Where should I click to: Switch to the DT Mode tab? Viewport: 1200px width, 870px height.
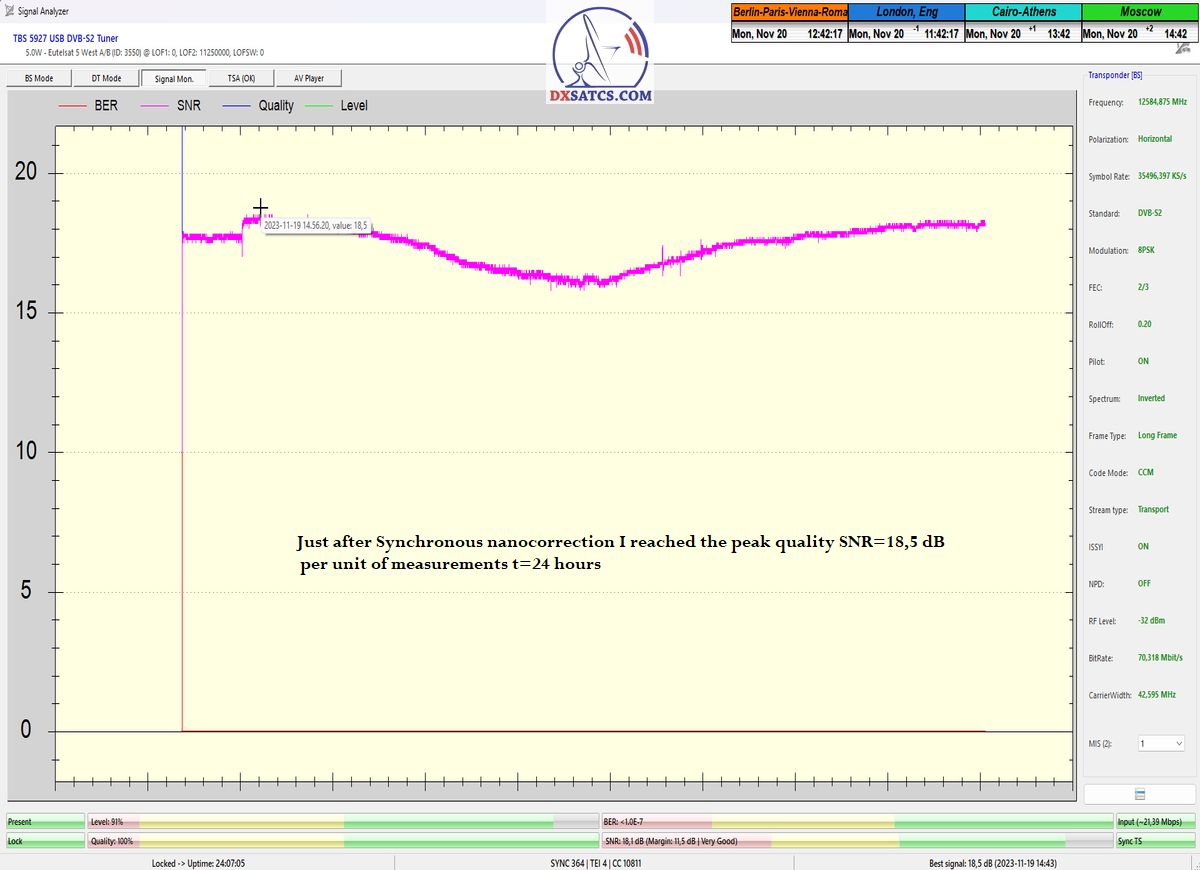point(106,78)
